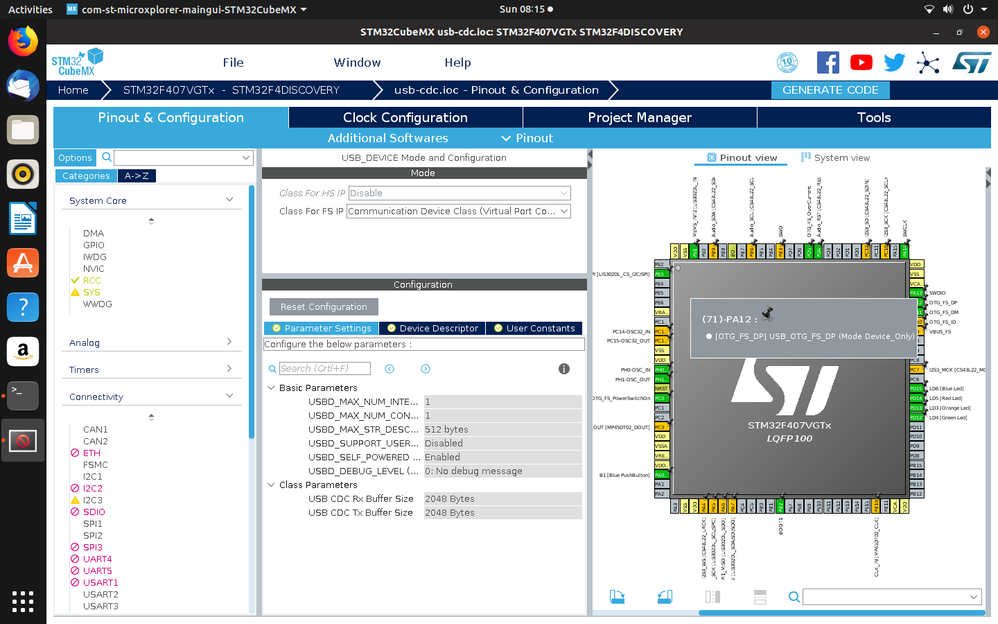Open the Help menu
The width and height of the screenshot is (998, 624).
point(458,62)
